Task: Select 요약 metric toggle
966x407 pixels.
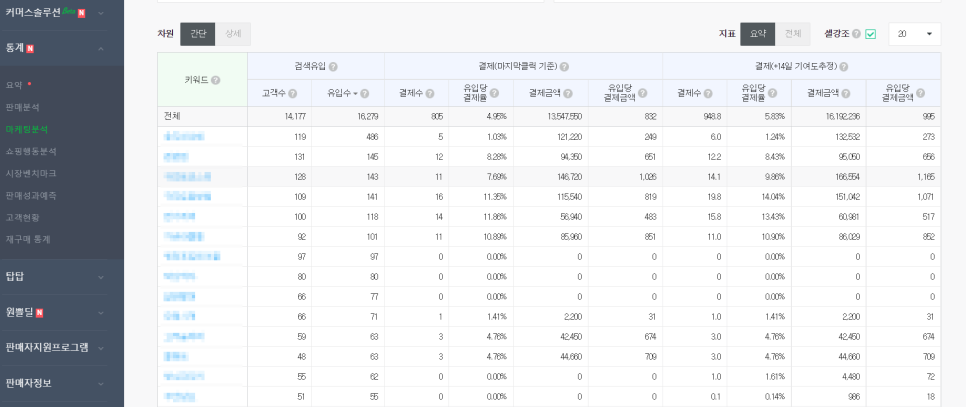Action: tap(758, 34)
